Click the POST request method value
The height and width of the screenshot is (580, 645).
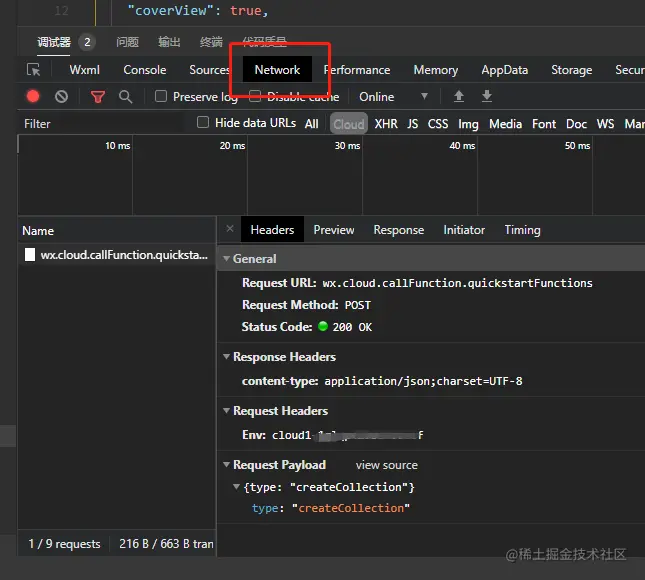point(357,305)
